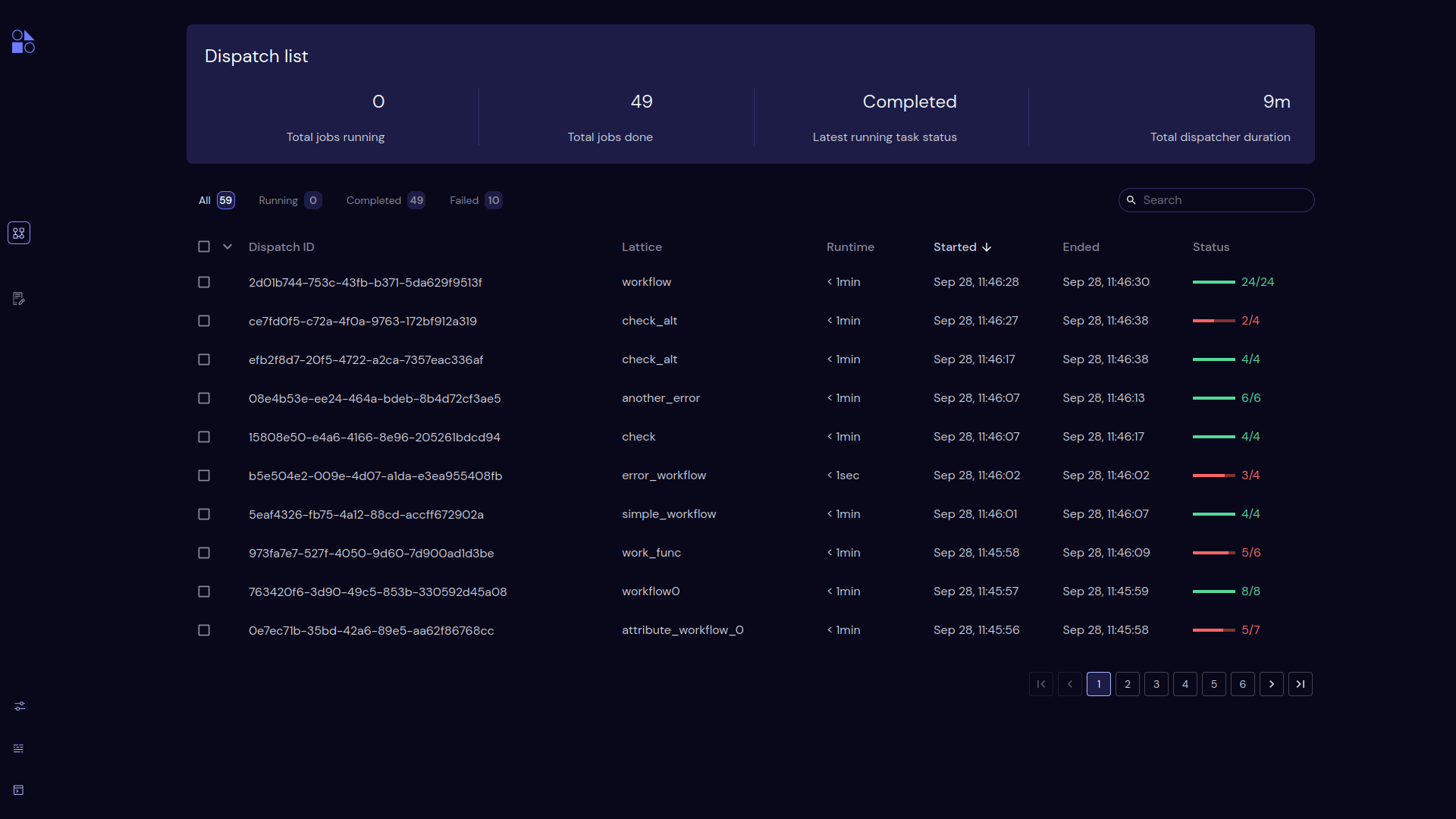Open dispatch b5e504e2-009e-4d07-a1da-e3ea955408fb

click(375, 475)
